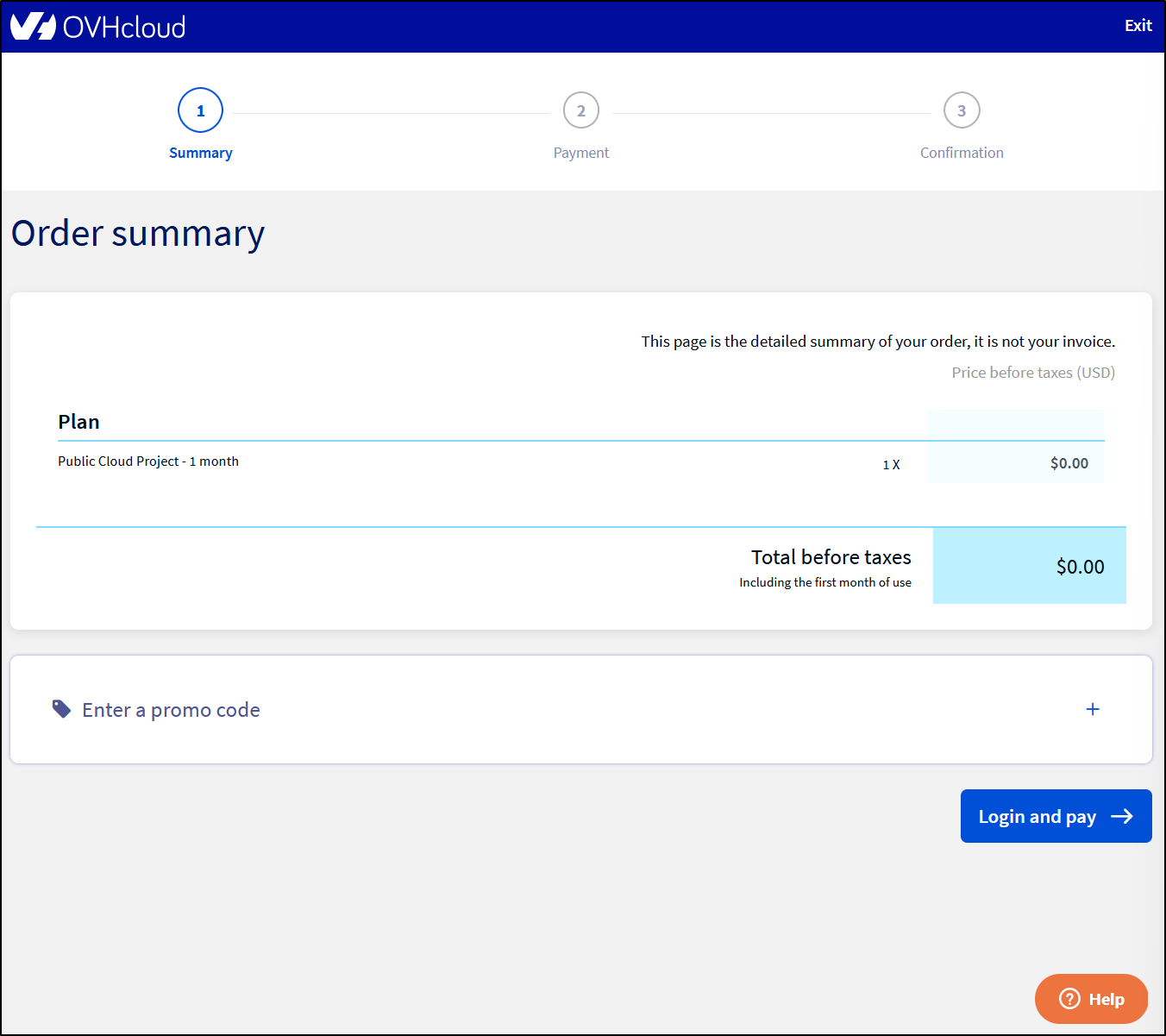Open the Enter a promo code field

coord(171,710)
